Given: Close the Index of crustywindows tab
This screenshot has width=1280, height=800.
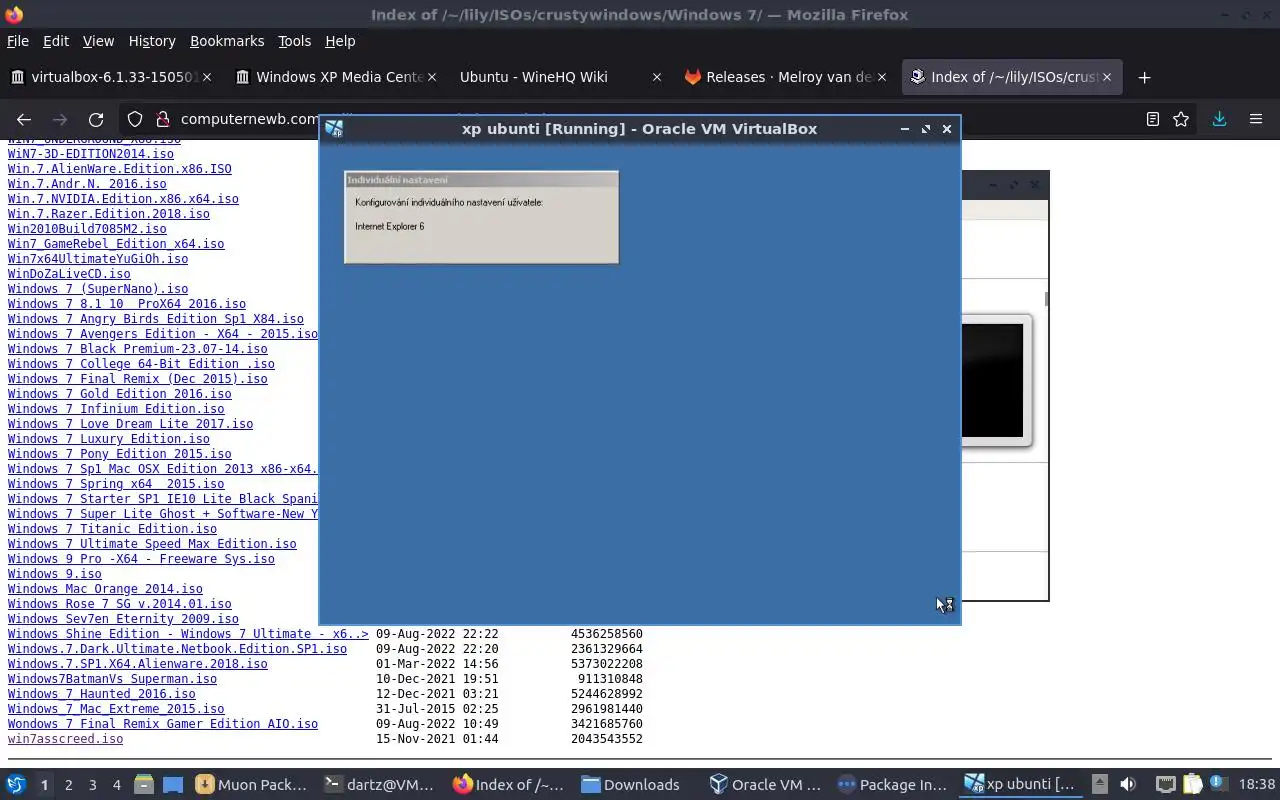Looking at the screenshot, I should tap(1106, 77).
